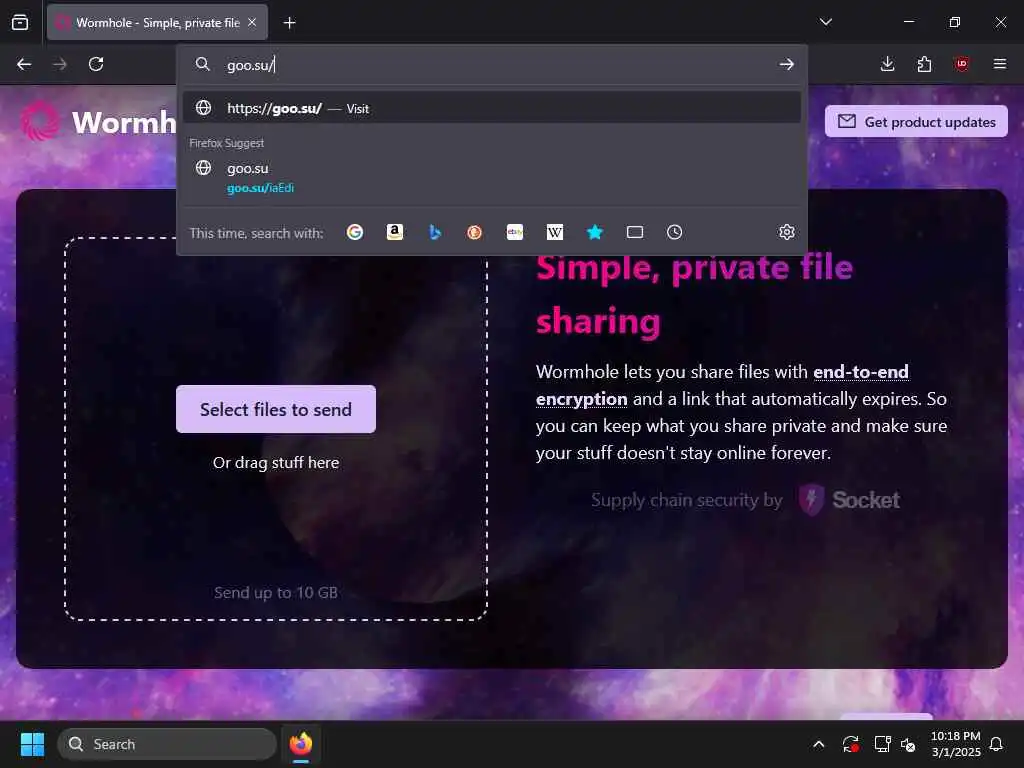Click the muted volume tray icon
The height and width of the screenshot is (768, 1024).
click(x=908, y=744)
